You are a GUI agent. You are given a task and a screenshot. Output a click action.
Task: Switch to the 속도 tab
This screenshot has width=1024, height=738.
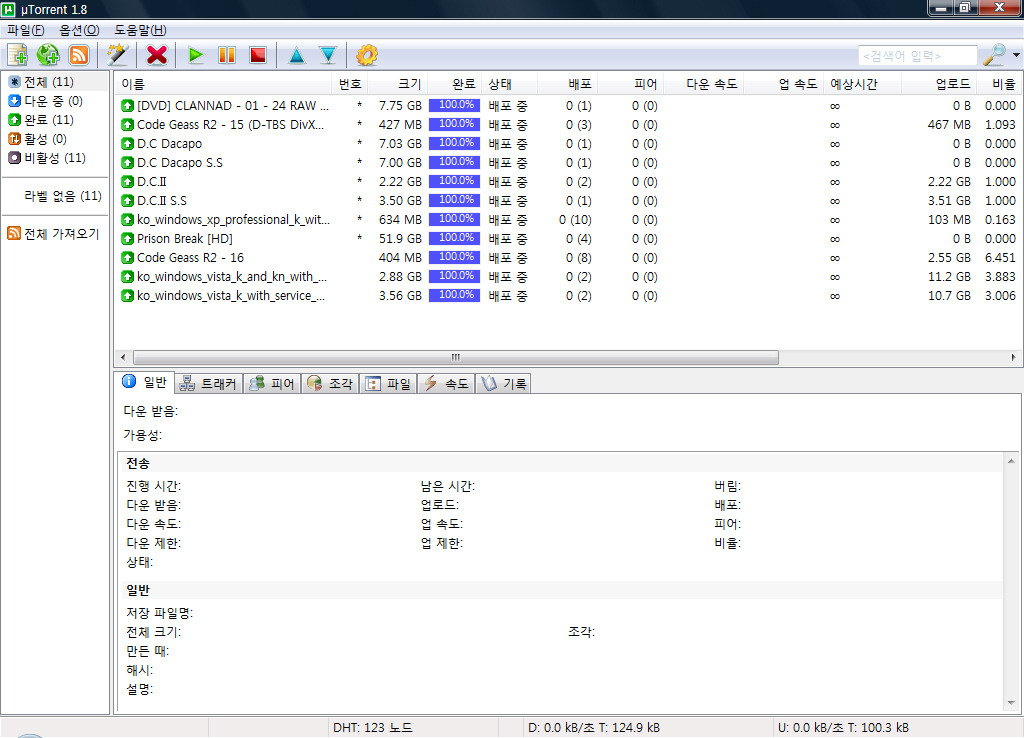click(446, 383)
